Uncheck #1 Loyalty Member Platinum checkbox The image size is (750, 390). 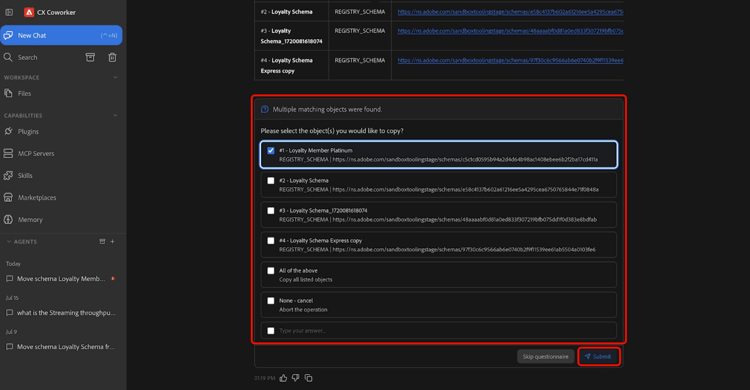coord(271,150)
